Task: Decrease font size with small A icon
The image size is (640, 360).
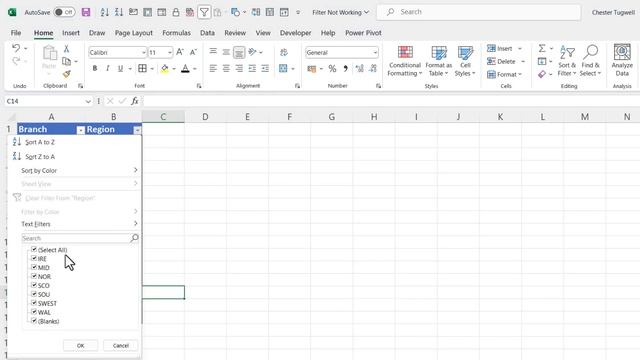Action: click(193, 52)
